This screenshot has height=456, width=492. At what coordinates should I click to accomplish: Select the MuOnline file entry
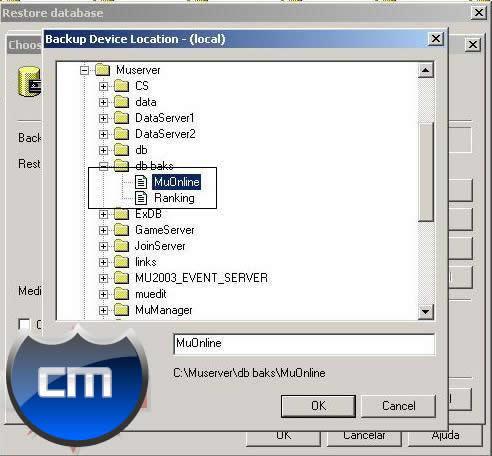click(177, 182)
